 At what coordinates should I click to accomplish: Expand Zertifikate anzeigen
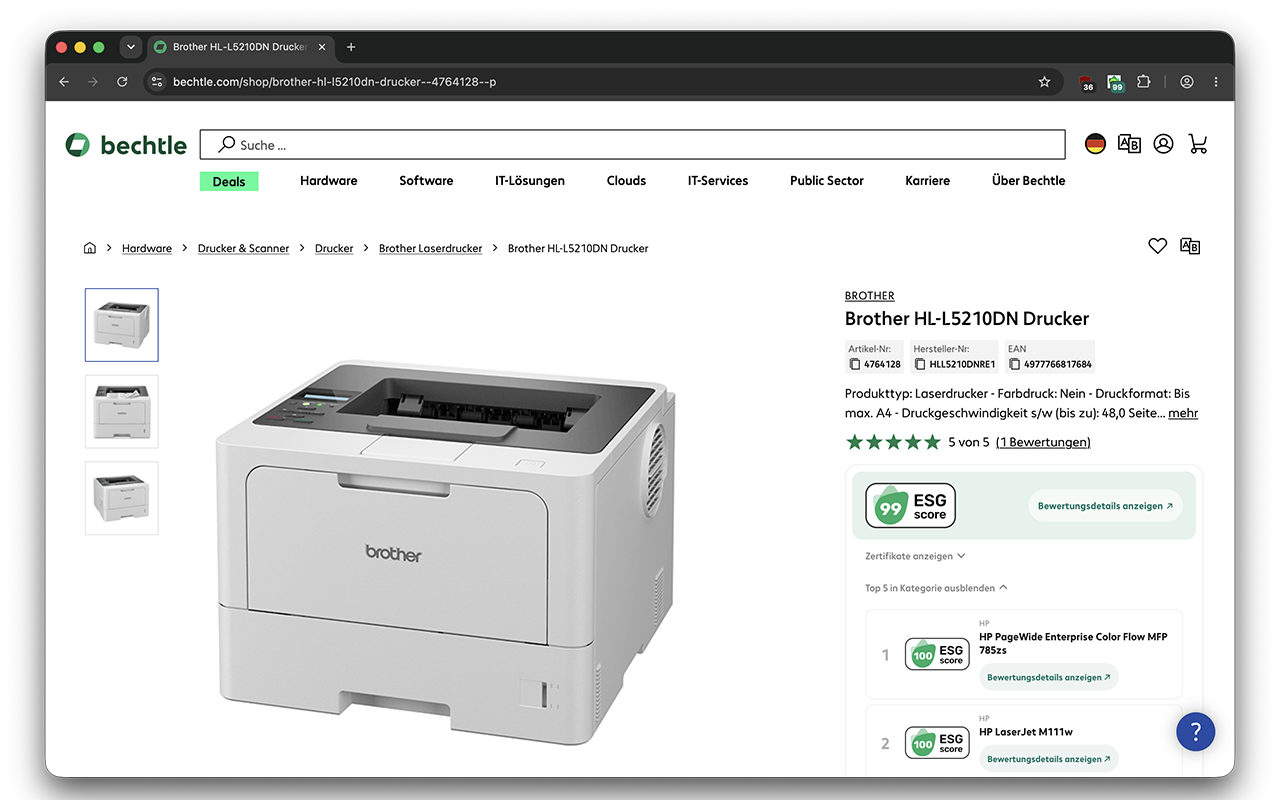click(915, 556)
